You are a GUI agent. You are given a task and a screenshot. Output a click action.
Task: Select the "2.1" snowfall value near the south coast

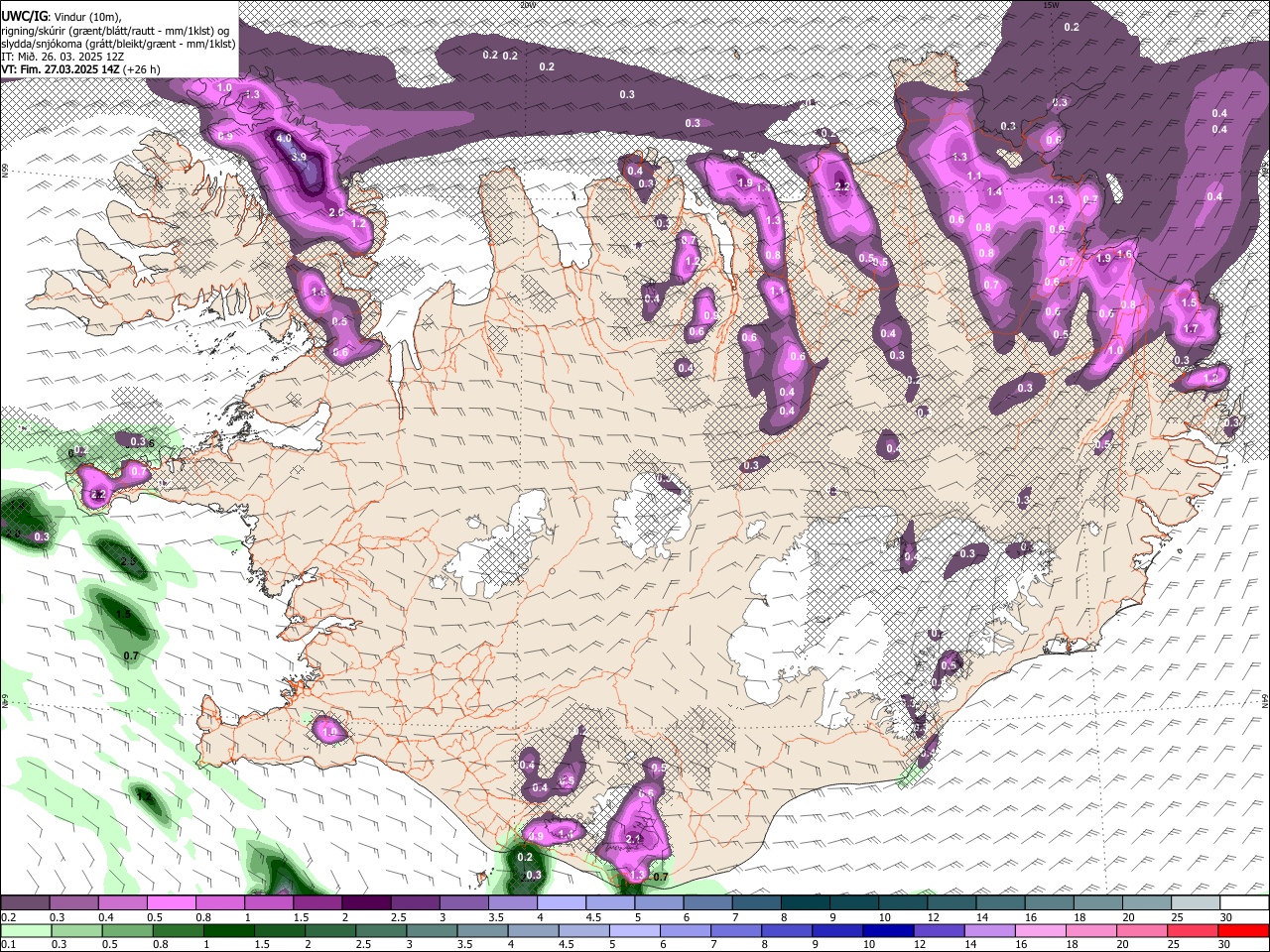635,839
